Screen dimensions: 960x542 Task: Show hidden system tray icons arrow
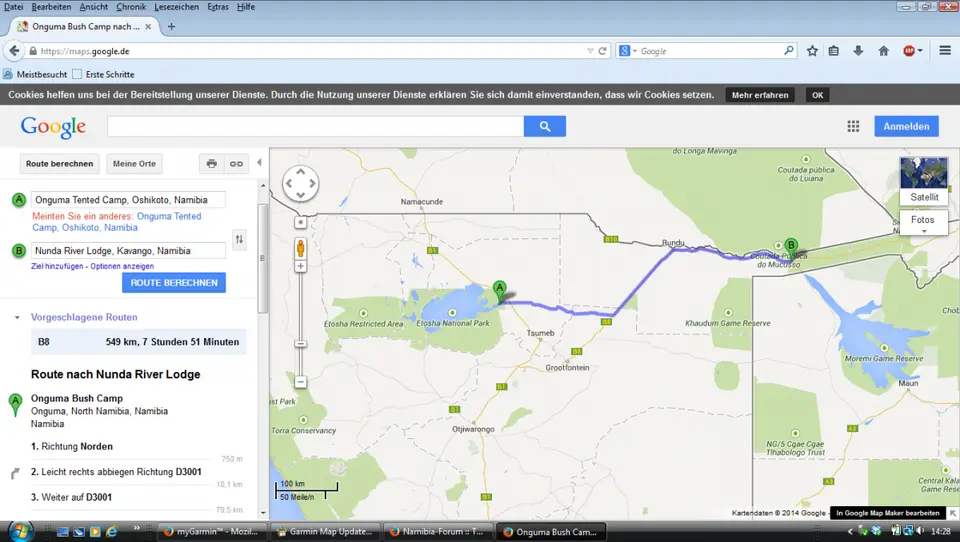(x=850, y=532)
